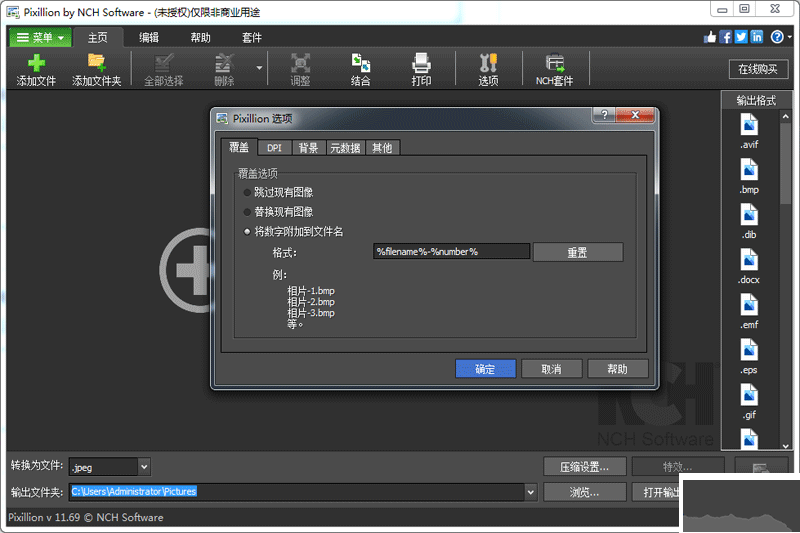This screenshot has height=533, width=800.
Task: Select the .dib output format icon
Action: tap(749, 215)
